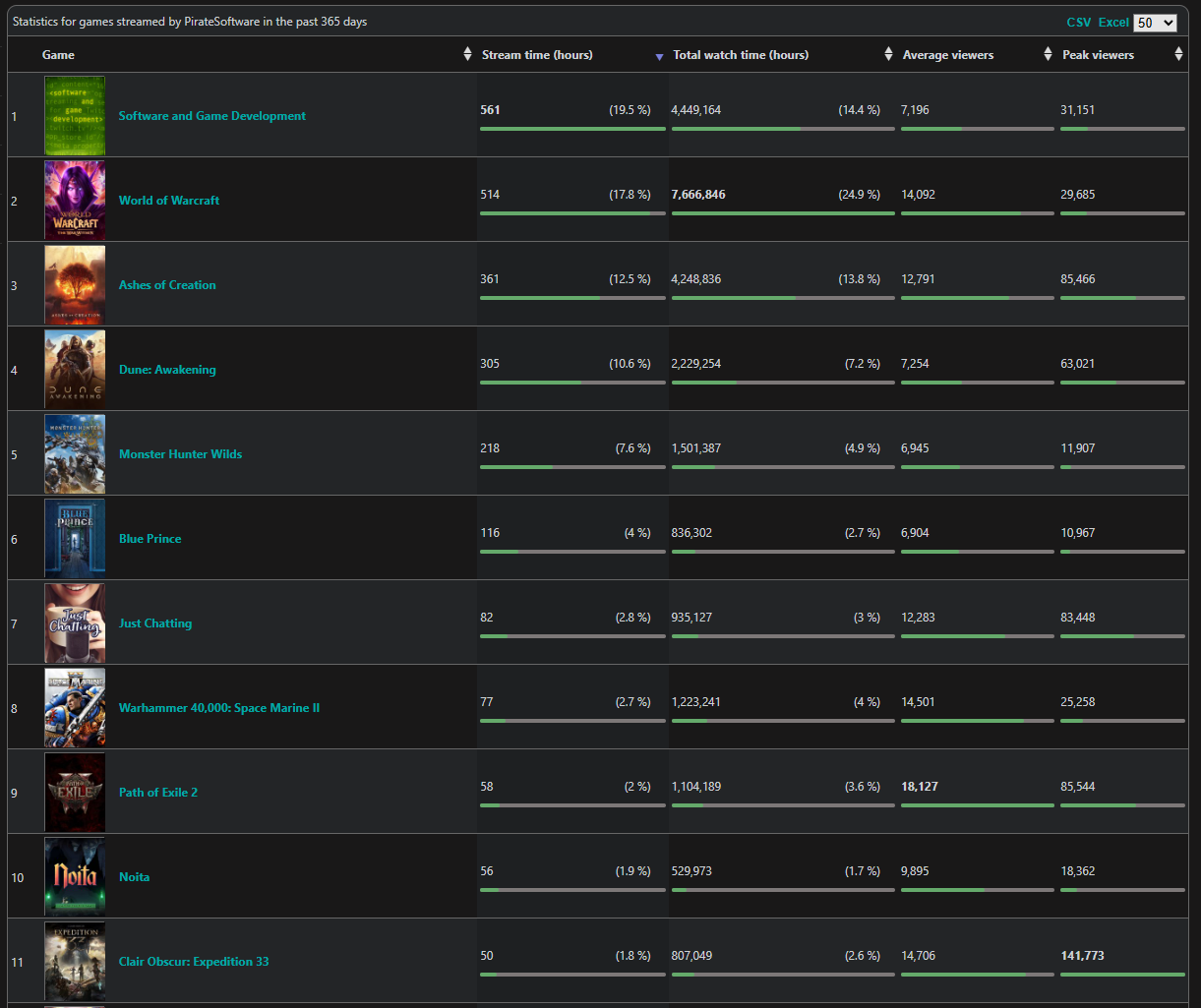The image size is (1201, 1008).
Task: Open the Path of Exile 2 link
Action: click(158, 793)
